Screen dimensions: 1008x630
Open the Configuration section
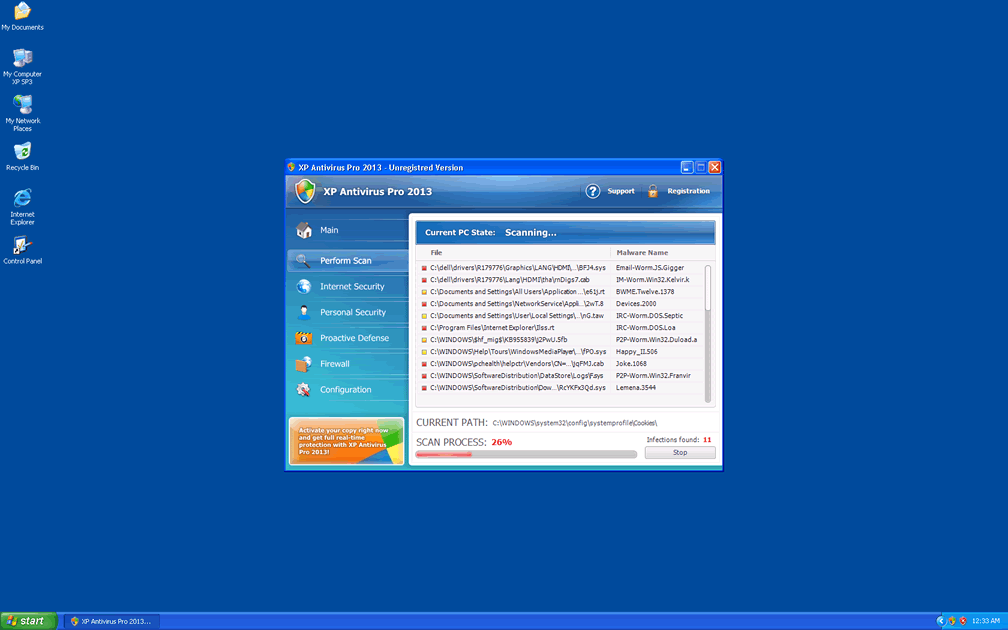point(346,390)
